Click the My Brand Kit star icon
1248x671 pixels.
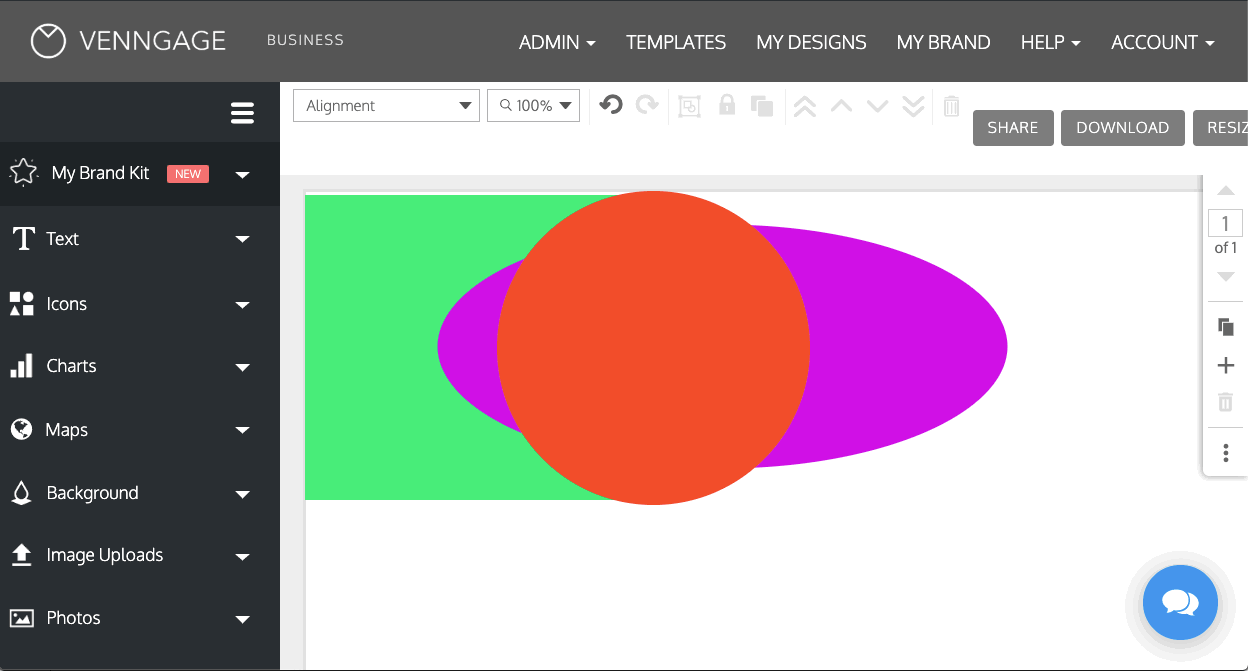click(23, 173)
